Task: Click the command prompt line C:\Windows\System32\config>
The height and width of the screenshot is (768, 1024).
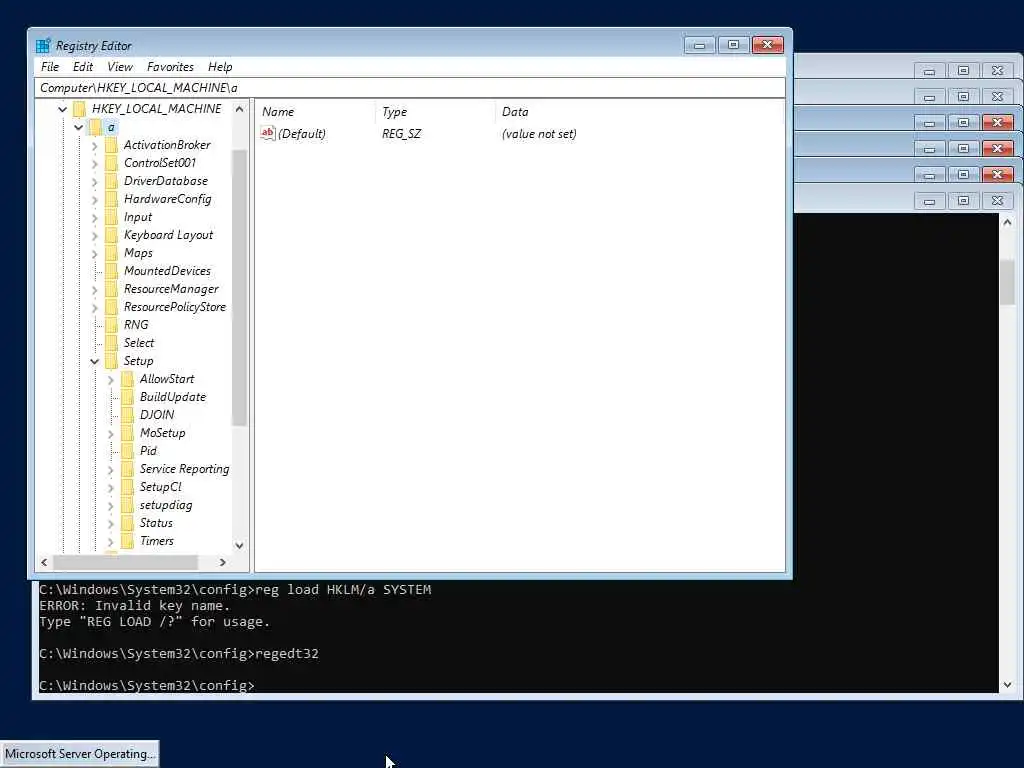Action: coord(147,685)
